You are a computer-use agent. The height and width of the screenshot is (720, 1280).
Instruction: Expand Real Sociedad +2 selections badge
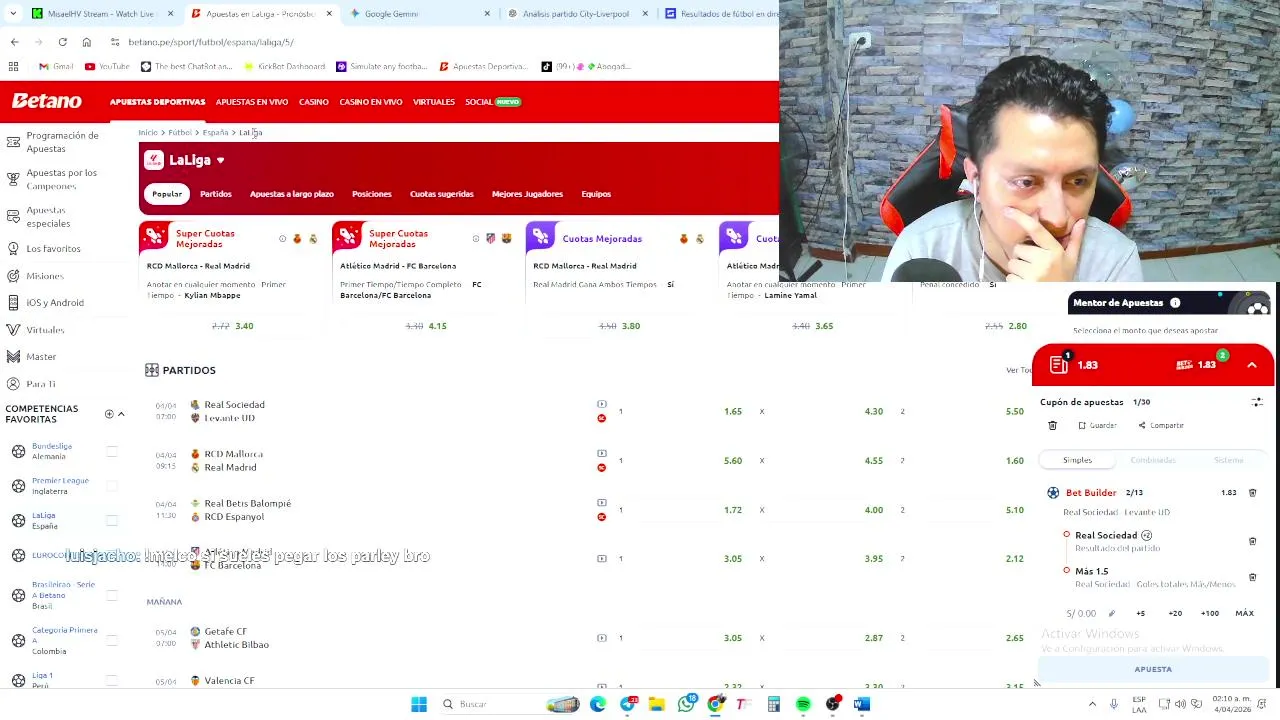1146,536
